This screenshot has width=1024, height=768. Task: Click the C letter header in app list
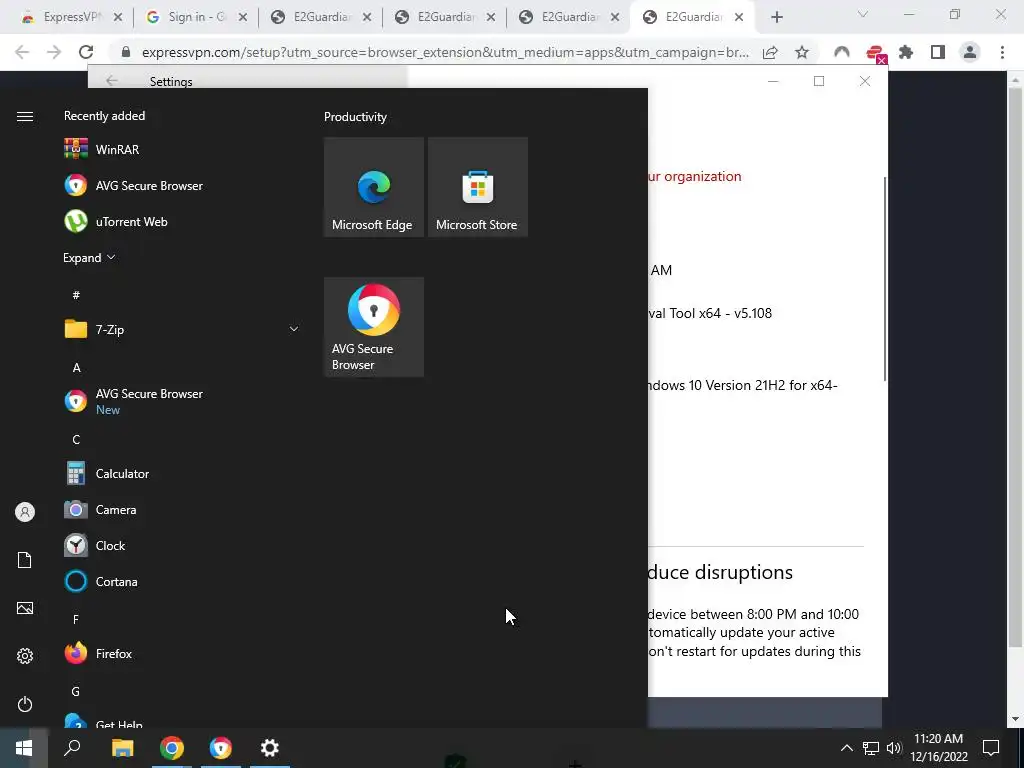point(76,440)
